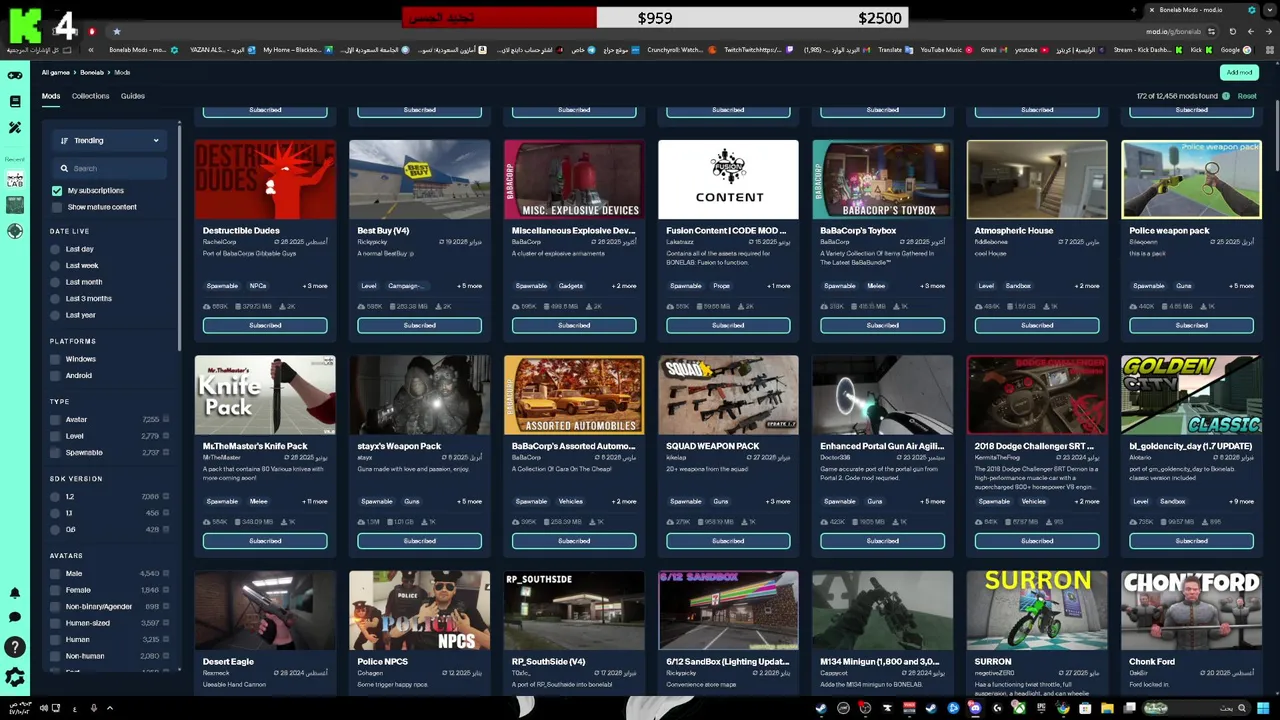This screenshot has height=720, width=1280.
Task: Click the browser back arrow
Action: (x=1268, y=32)
